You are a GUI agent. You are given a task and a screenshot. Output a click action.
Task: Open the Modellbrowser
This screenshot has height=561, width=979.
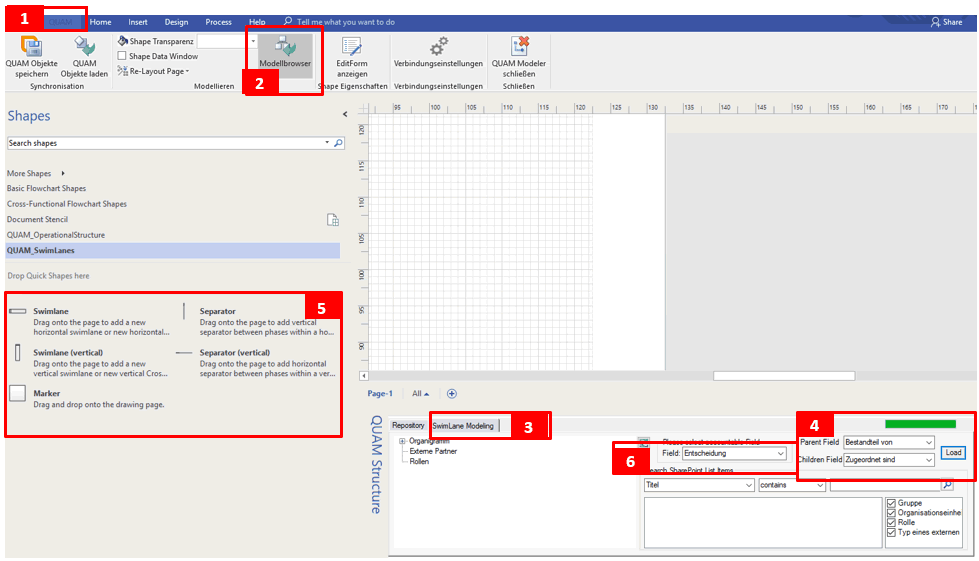point(285,50)
